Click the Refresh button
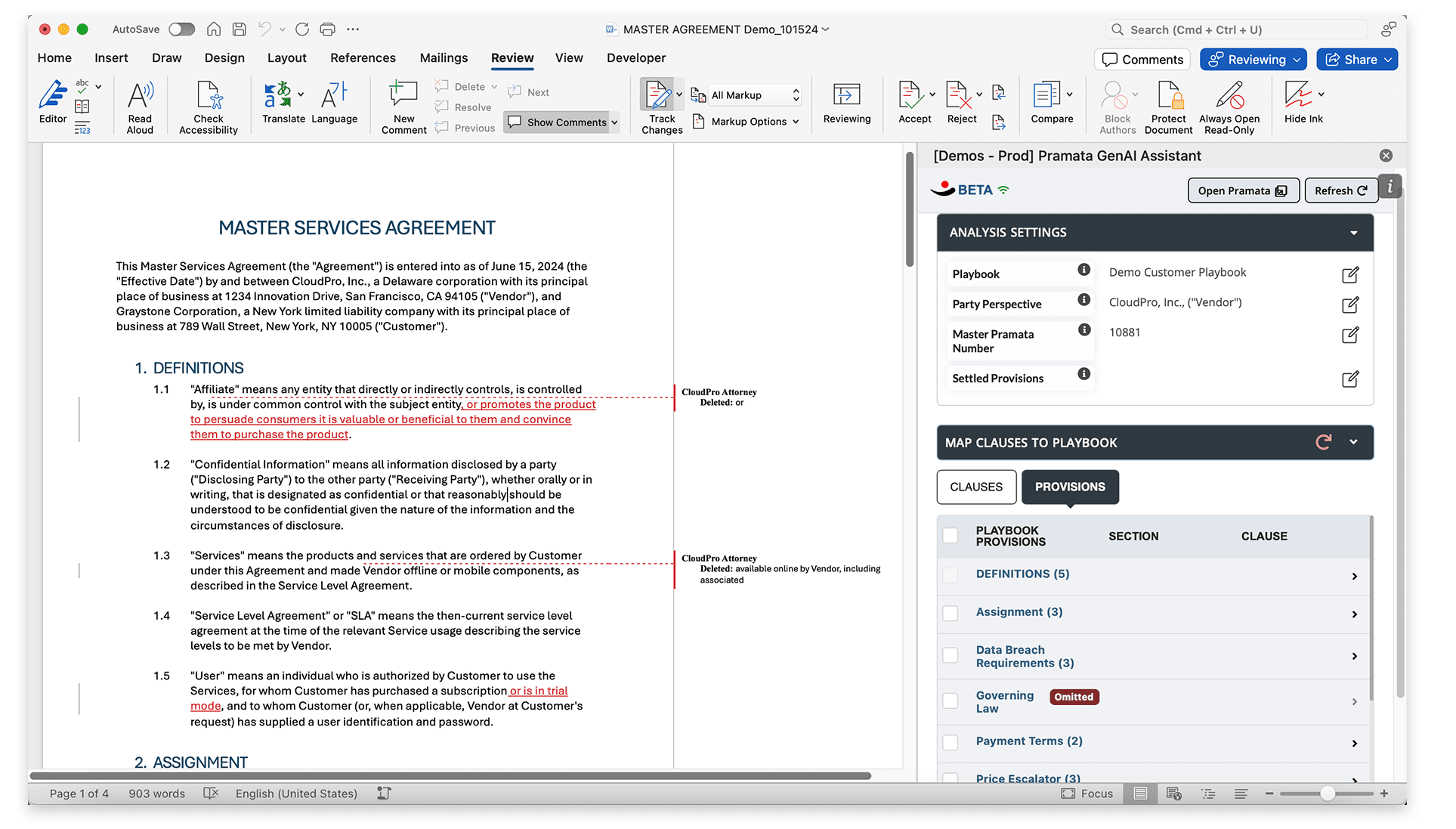1456x829 pixels. 1340,190
